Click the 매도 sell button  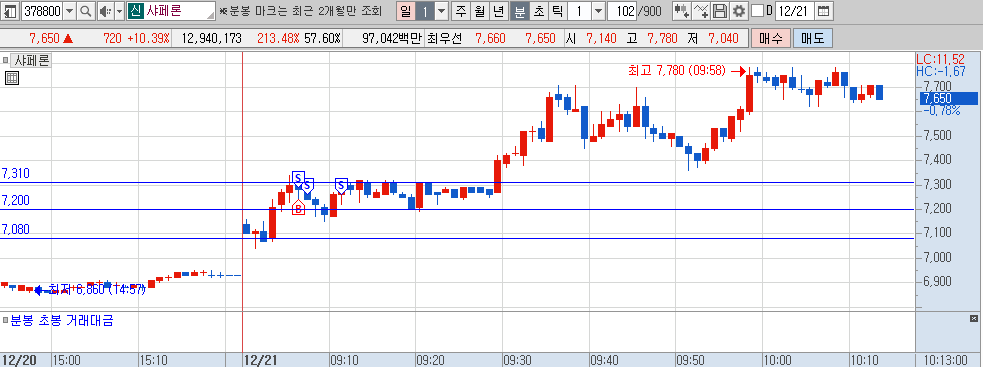coord(812,38)
